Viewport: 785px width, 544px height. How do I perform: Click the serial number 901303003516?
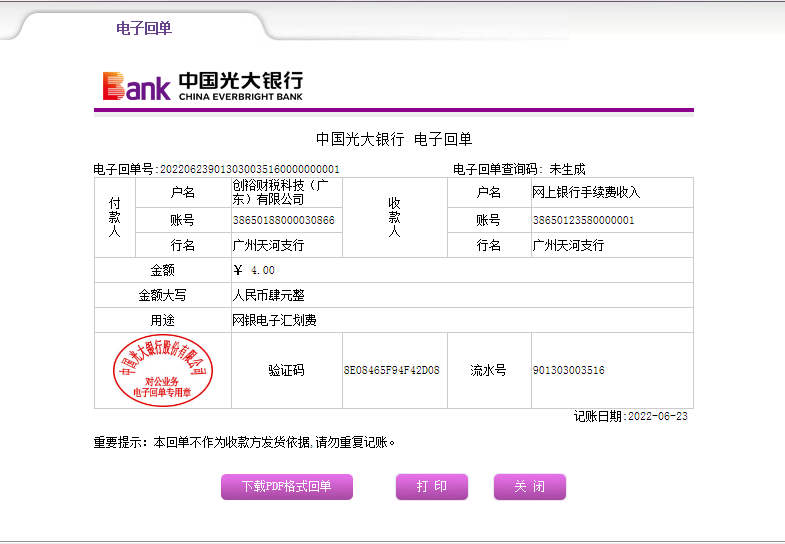568,370
